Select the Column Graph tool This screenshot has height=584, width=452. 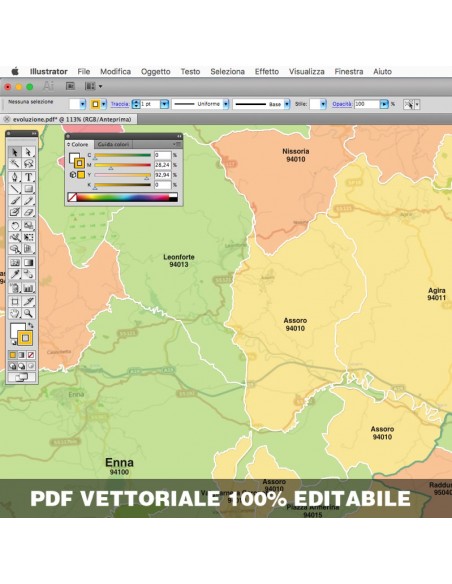(x=28, y=288)
